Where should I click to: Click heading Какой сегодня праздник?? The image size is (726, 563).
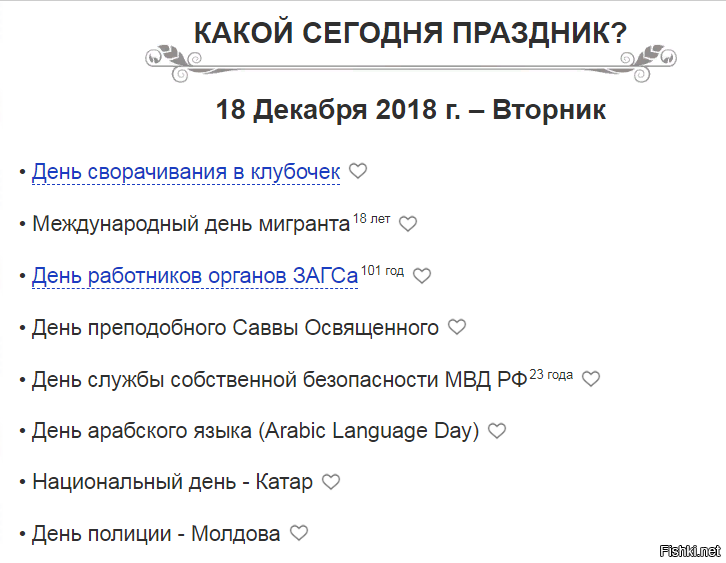(x=410, y=34)
